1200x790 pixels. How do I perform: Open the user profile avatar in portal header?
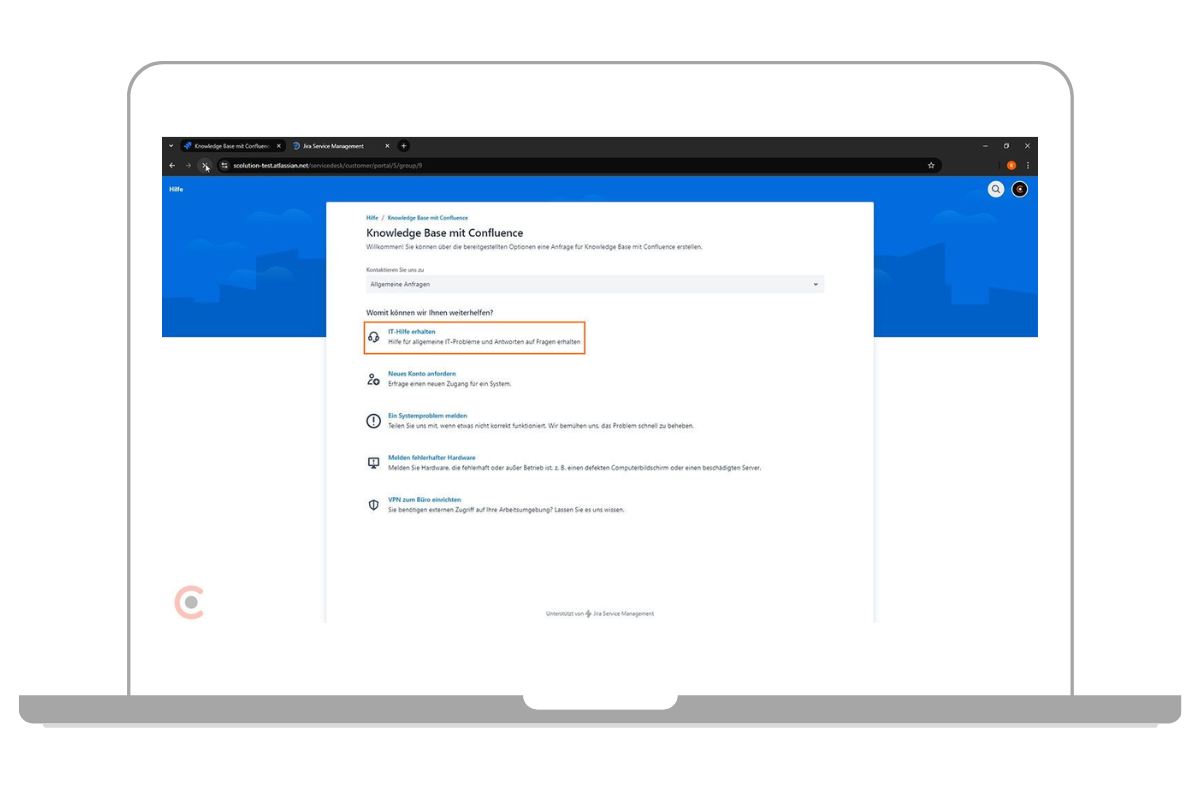pos(1019,189)
